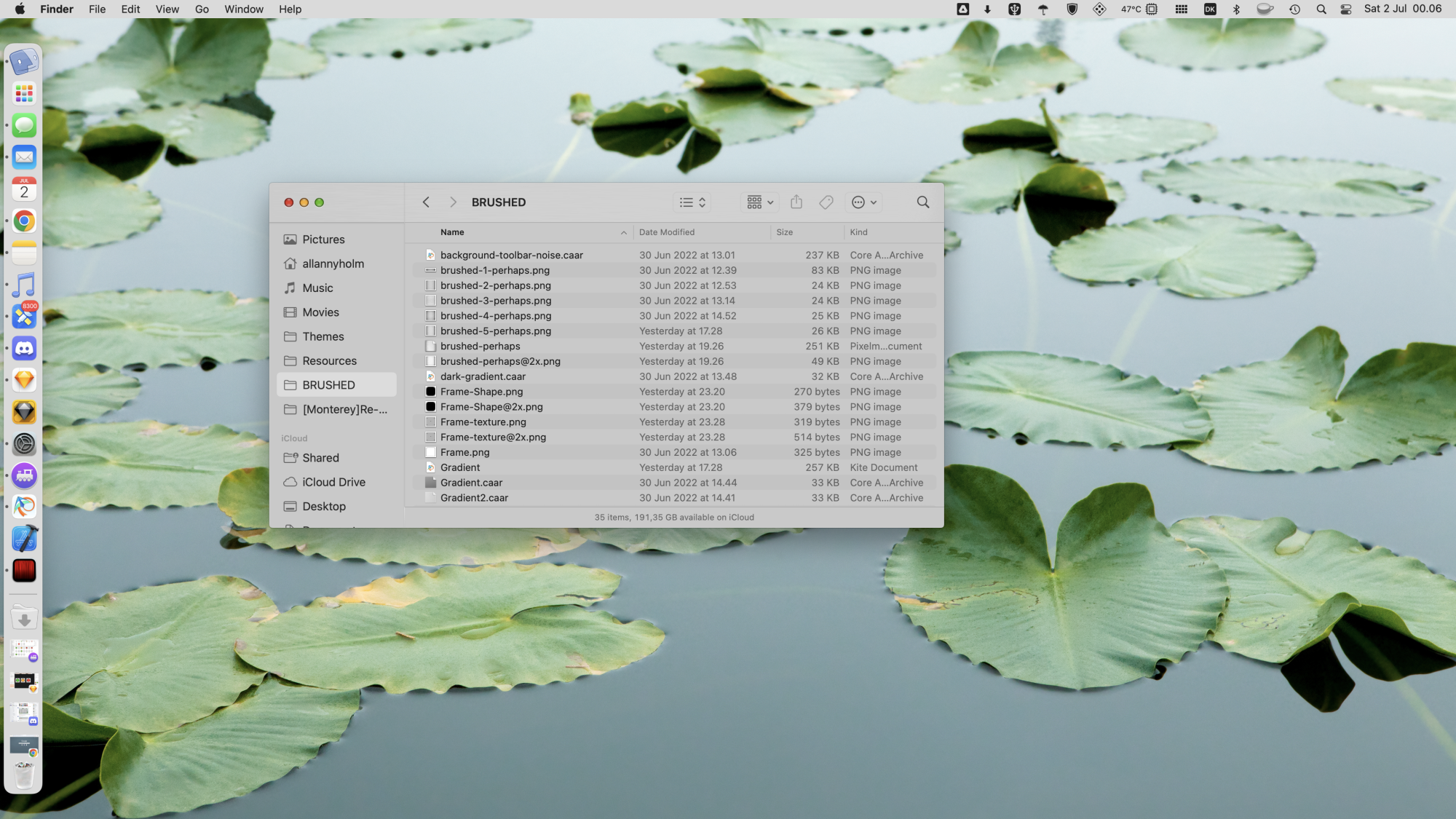Open Sketch app in the Dock
This screenshot has width=1456, height=819.
(x=24, y=380)
